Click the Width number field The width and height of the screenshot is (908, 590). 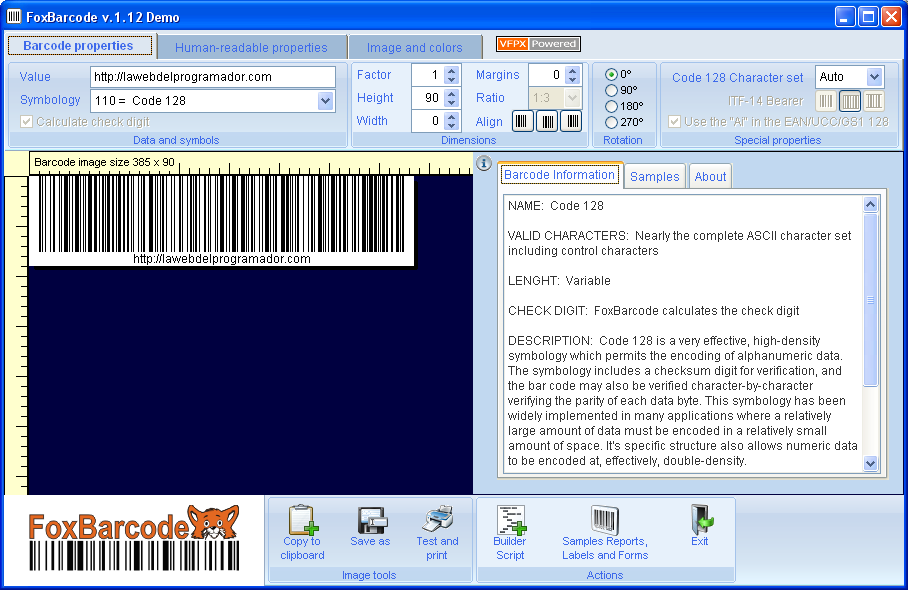(x=428, y=121)
